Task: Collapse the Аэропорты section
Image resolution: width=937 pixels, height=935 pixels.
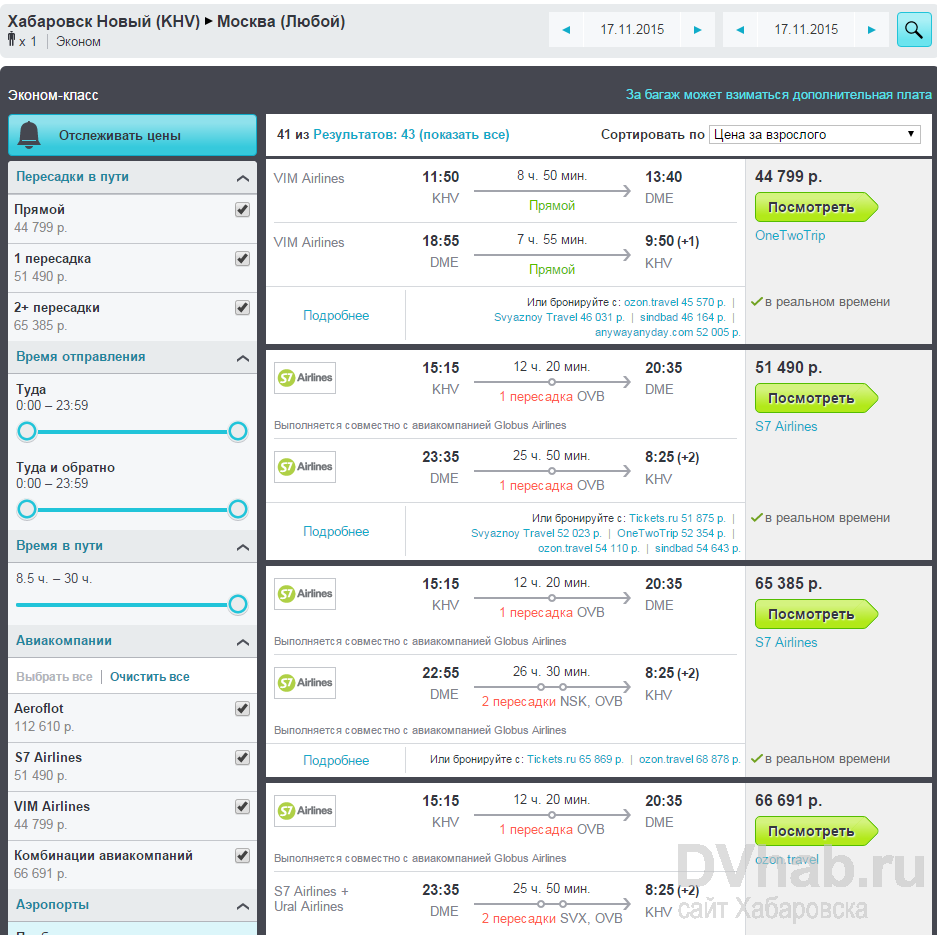Action: 243,906
